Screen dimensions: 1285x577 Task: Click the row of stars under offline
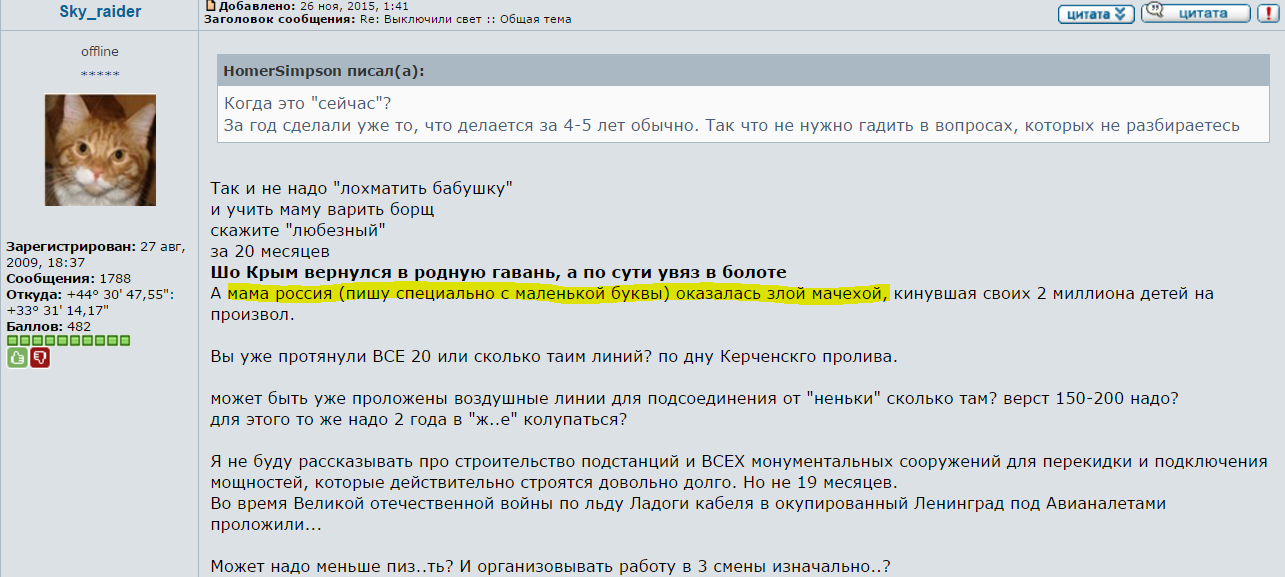point(100,75)
